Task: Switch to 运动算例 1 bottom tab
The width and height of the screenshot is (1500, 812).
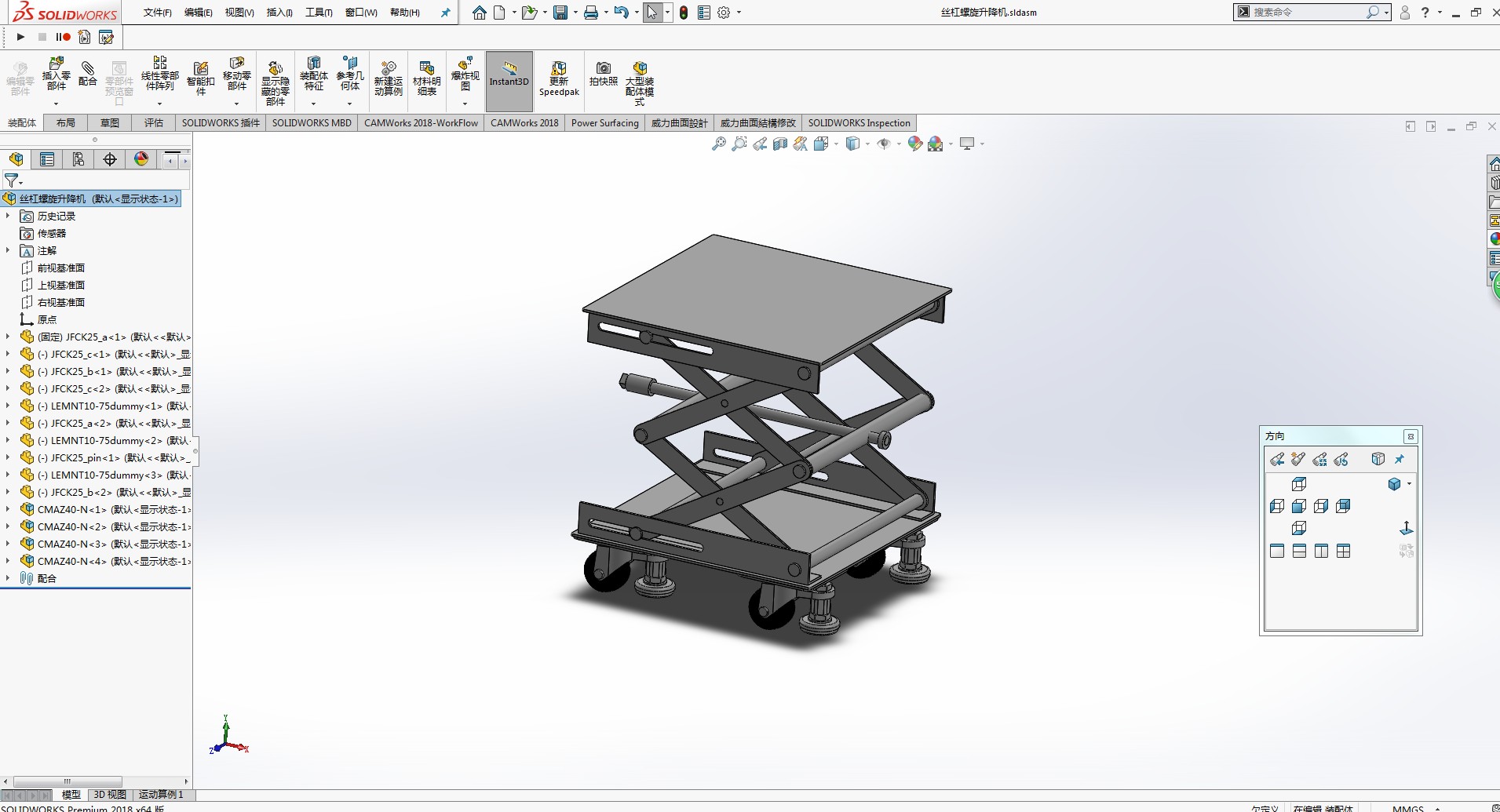Action: click(161, 795)
